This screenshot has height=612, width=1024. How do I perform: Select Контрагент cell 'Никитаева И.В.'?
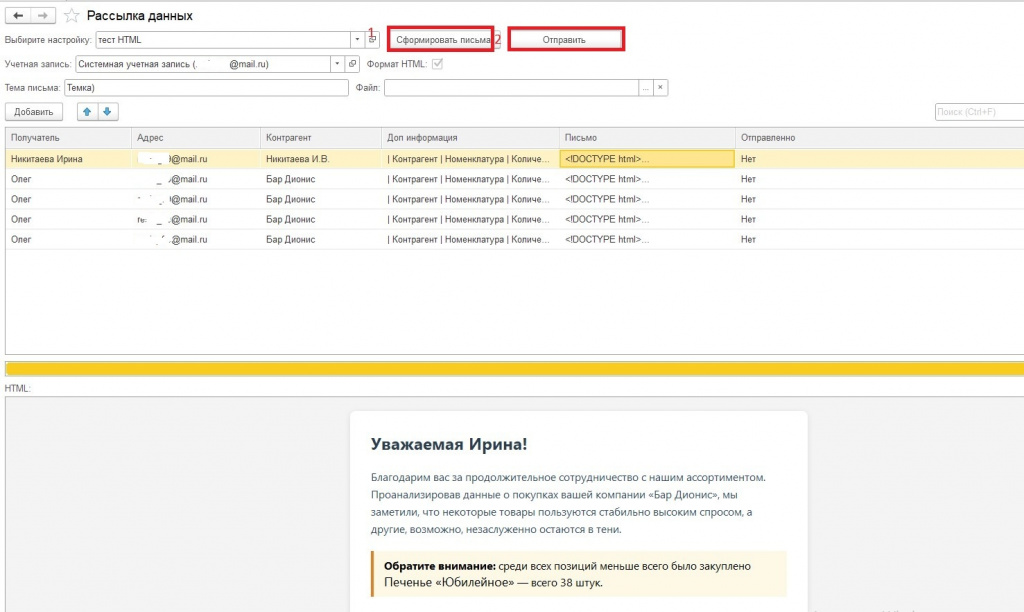click(321, 159)
